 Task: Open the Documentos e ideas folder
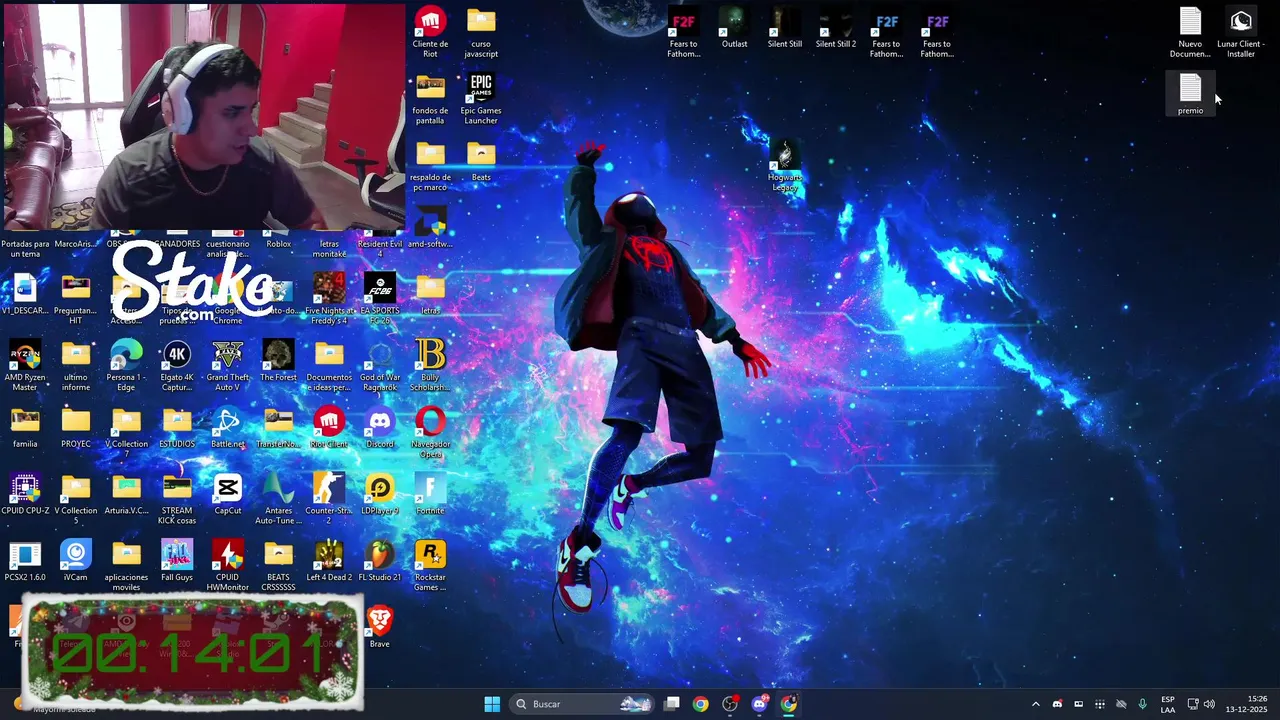pos(329,366)
